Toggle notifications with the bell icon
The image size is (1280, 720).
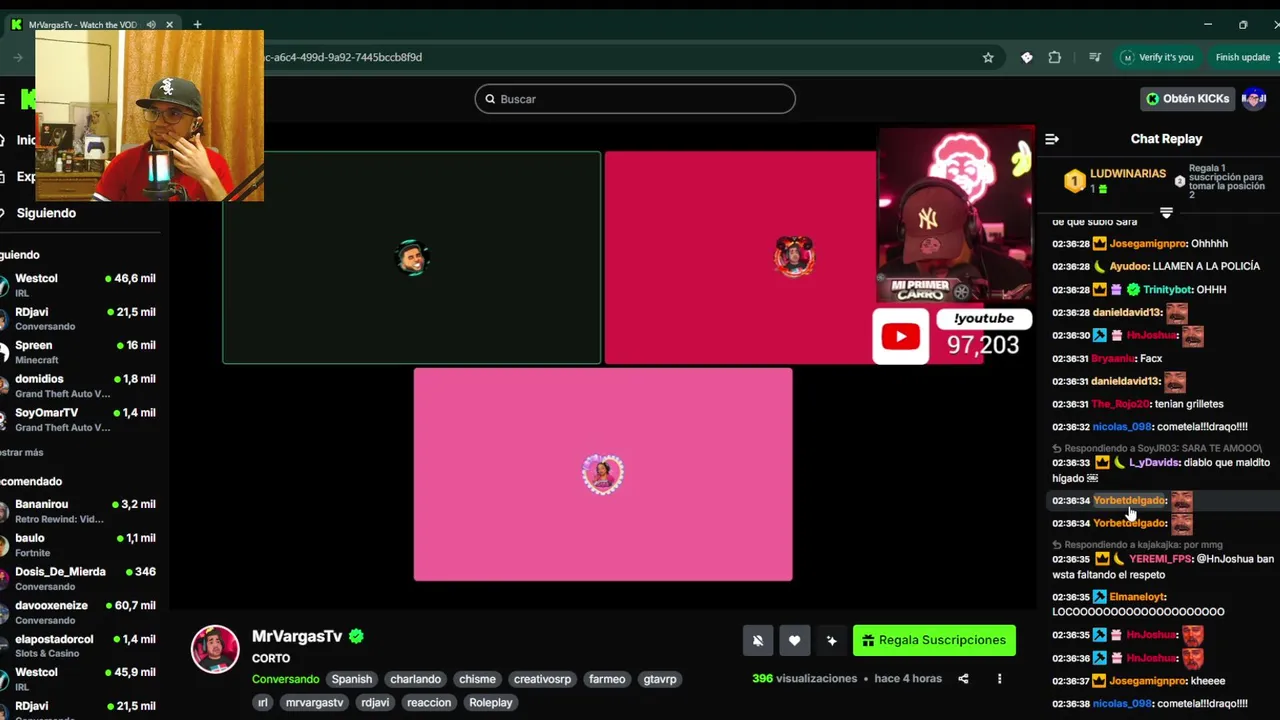point(758,640)
